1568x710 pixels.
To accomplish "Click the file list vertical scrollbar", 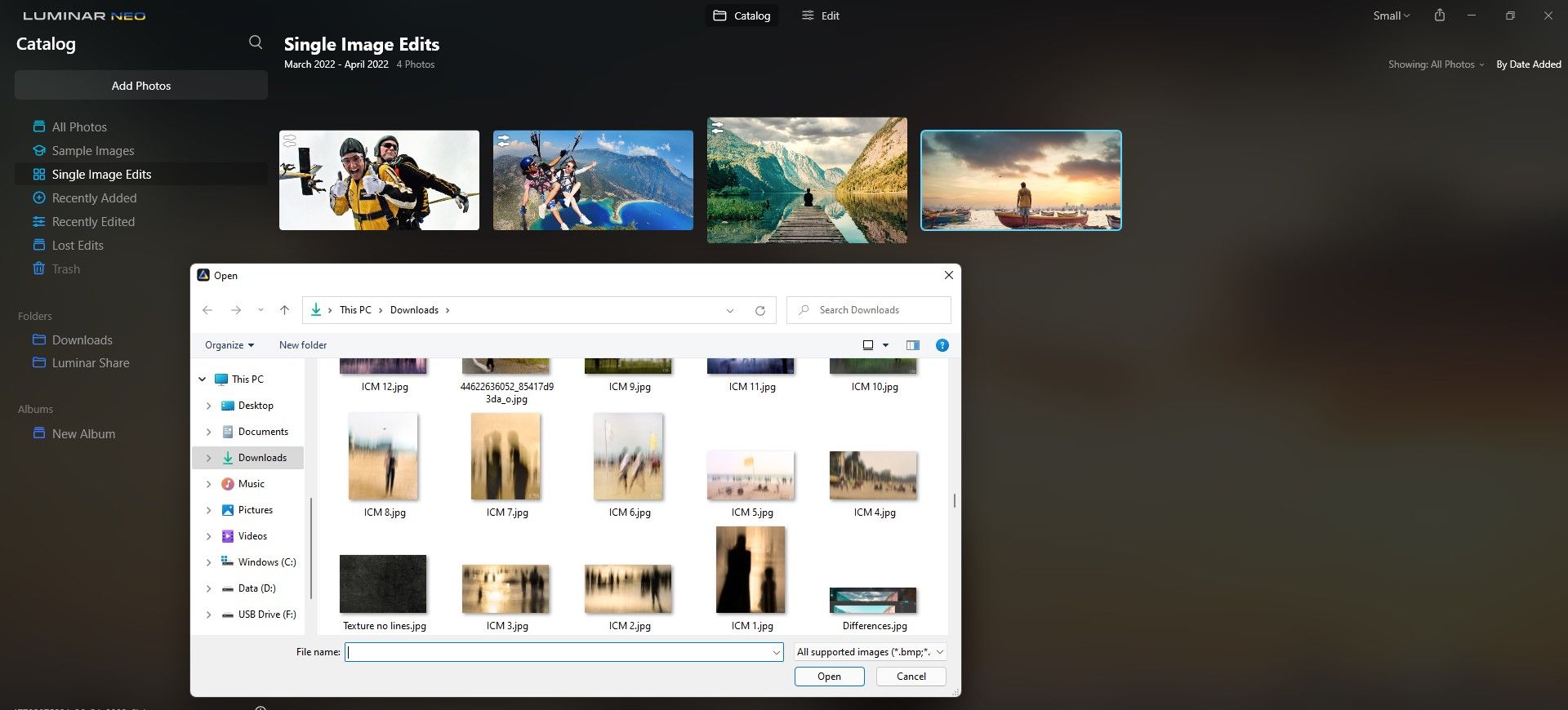I will 954,500.
